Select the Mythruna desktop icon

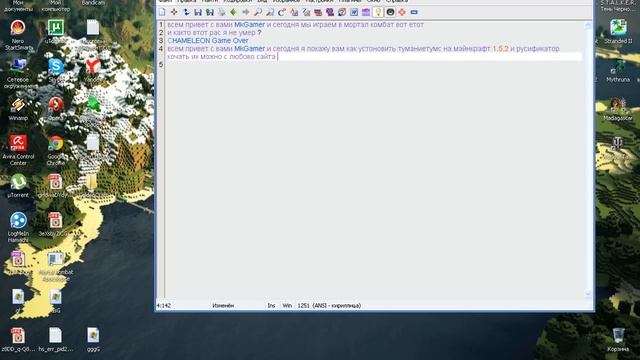618,71
